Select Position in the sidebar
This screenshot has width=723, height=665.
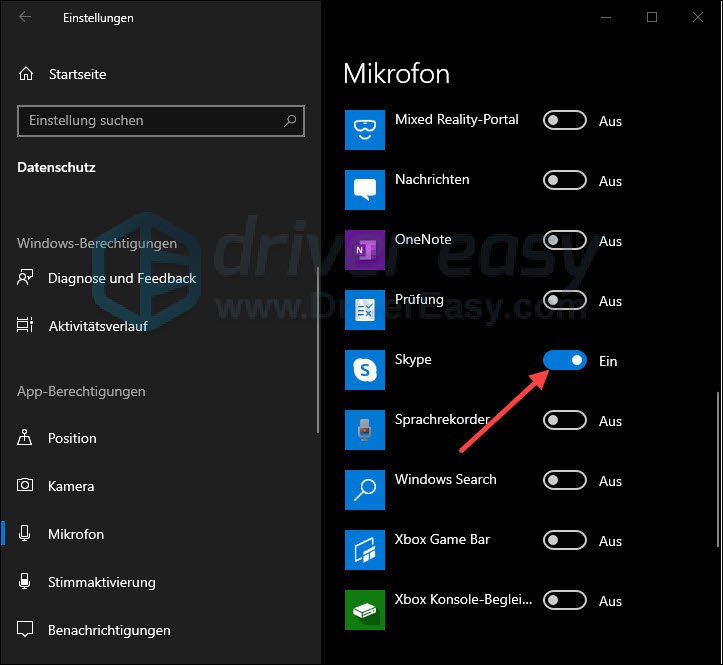pos(72,438)
